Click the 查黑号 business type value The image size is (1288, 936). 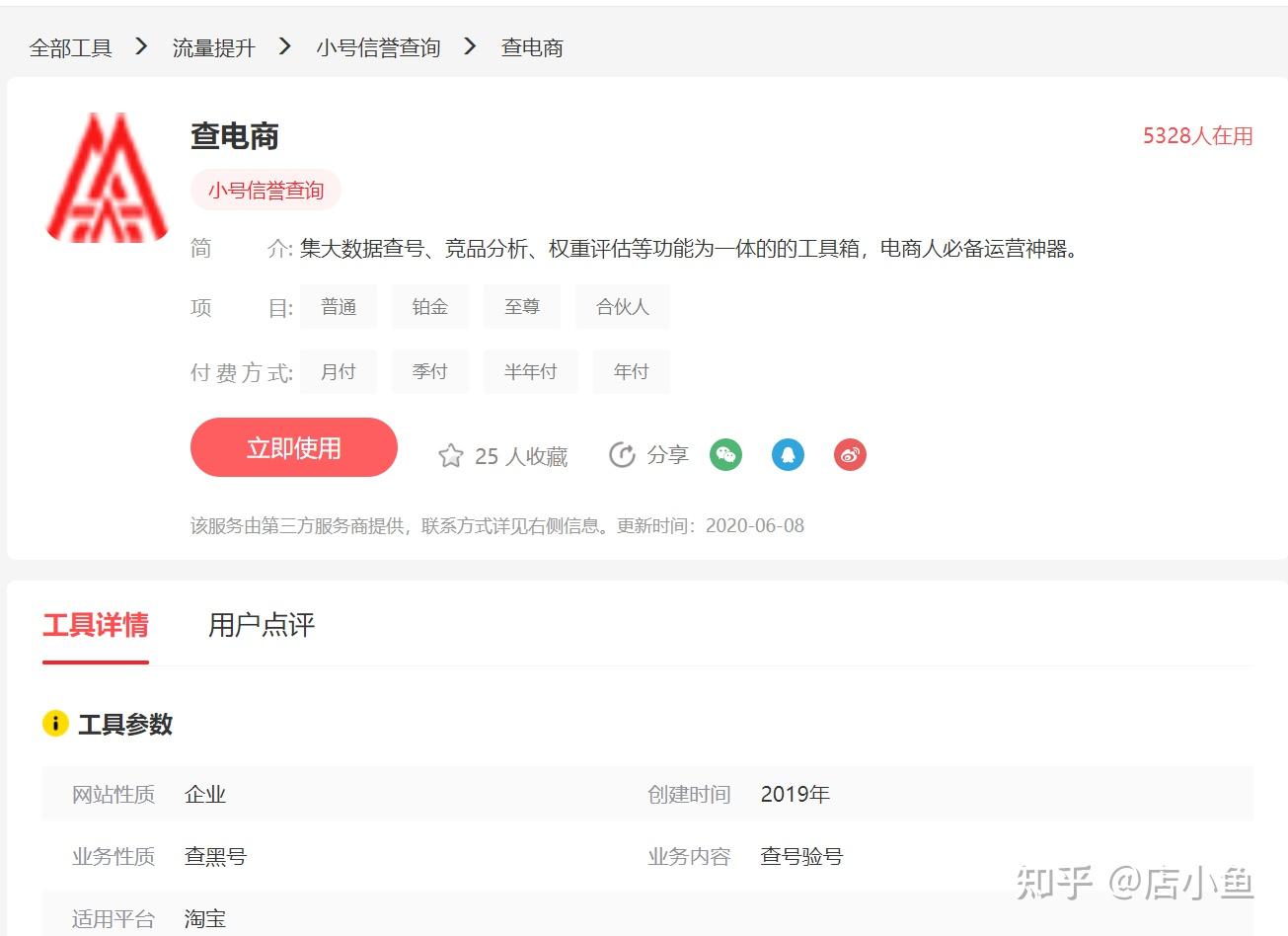coord(215,856)
